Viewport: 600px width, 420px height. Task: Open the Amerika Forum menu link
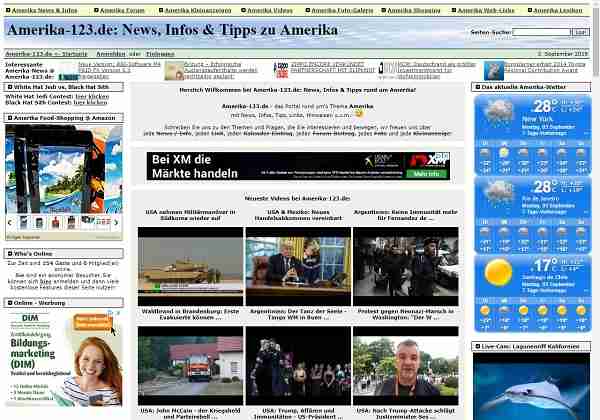[x=122, y=10]
